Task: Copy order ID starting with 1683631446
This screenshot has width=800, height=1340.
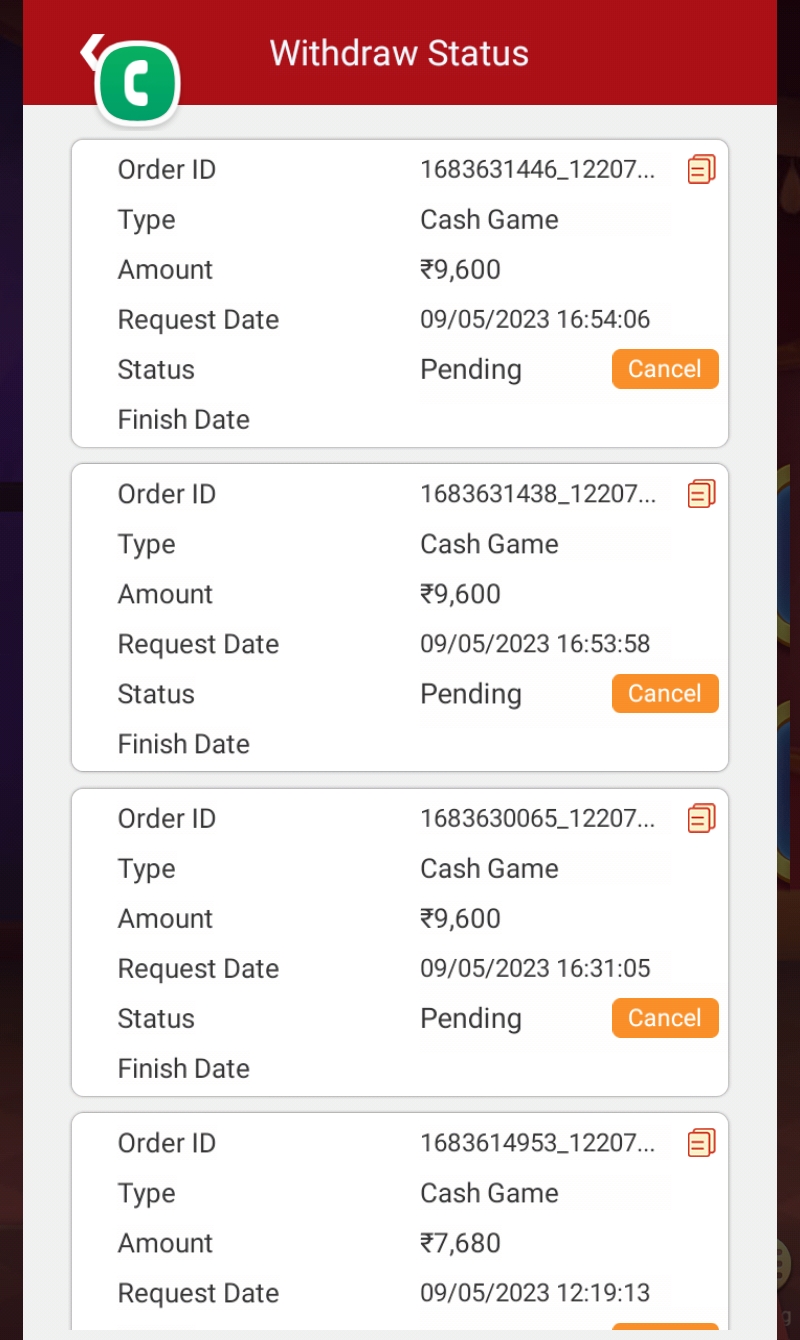Action: (701, 170)
